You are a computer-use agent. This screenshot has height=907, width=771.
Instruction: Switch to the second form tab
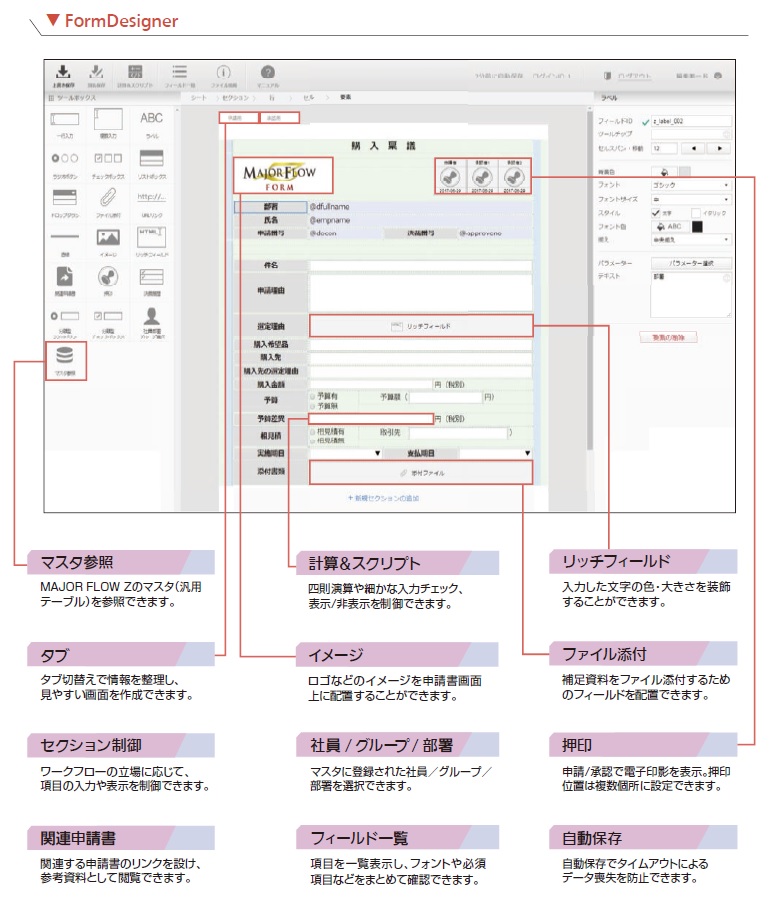(x=273, y=119)
